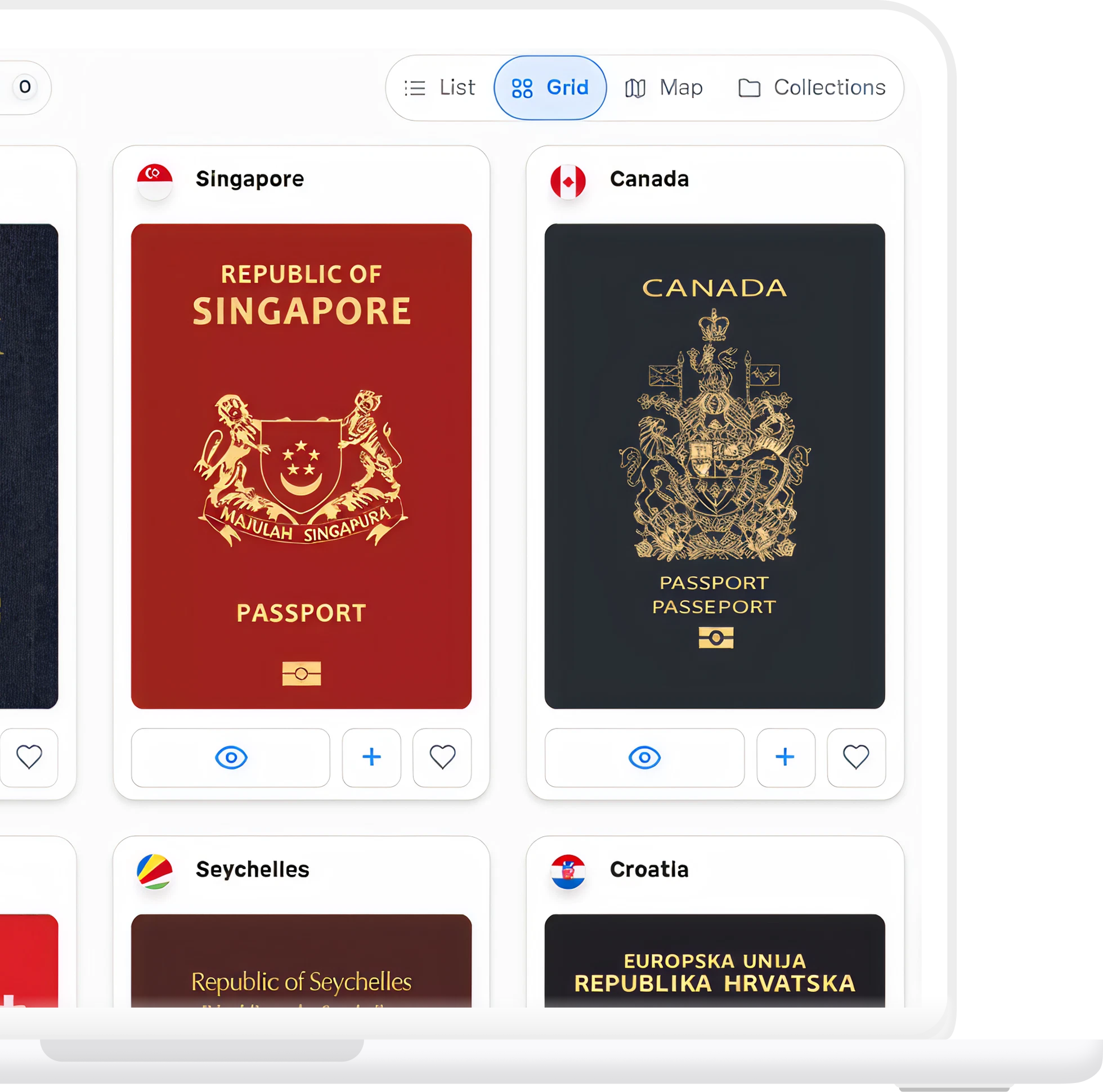Open the Croatia passport cover thumbnail
The height and width of the screenshot is (1092, 1103).
[x=715, y=960]
